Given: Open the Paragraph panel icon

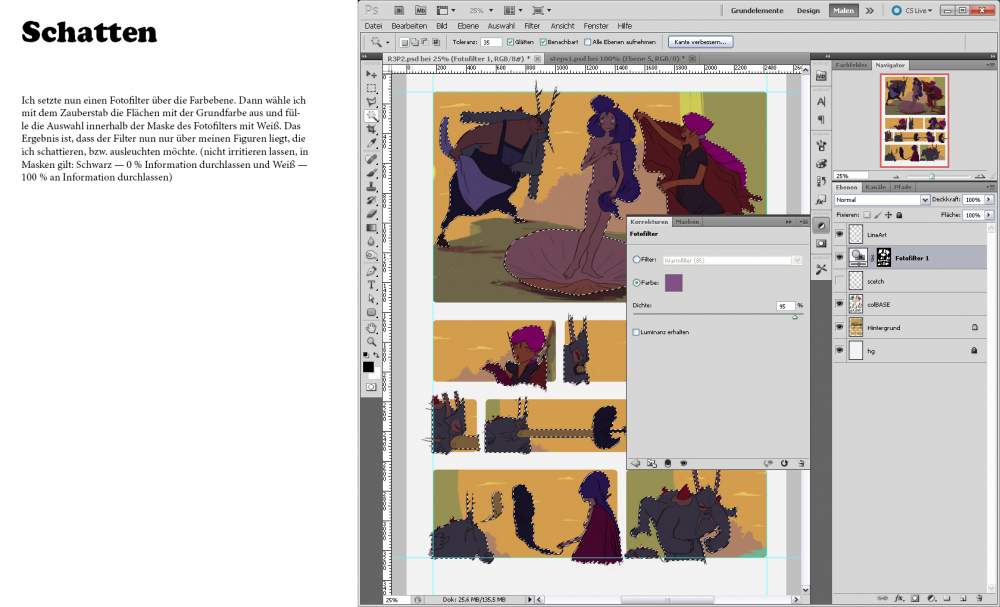Looking at the screenshot, I should 821,120.
